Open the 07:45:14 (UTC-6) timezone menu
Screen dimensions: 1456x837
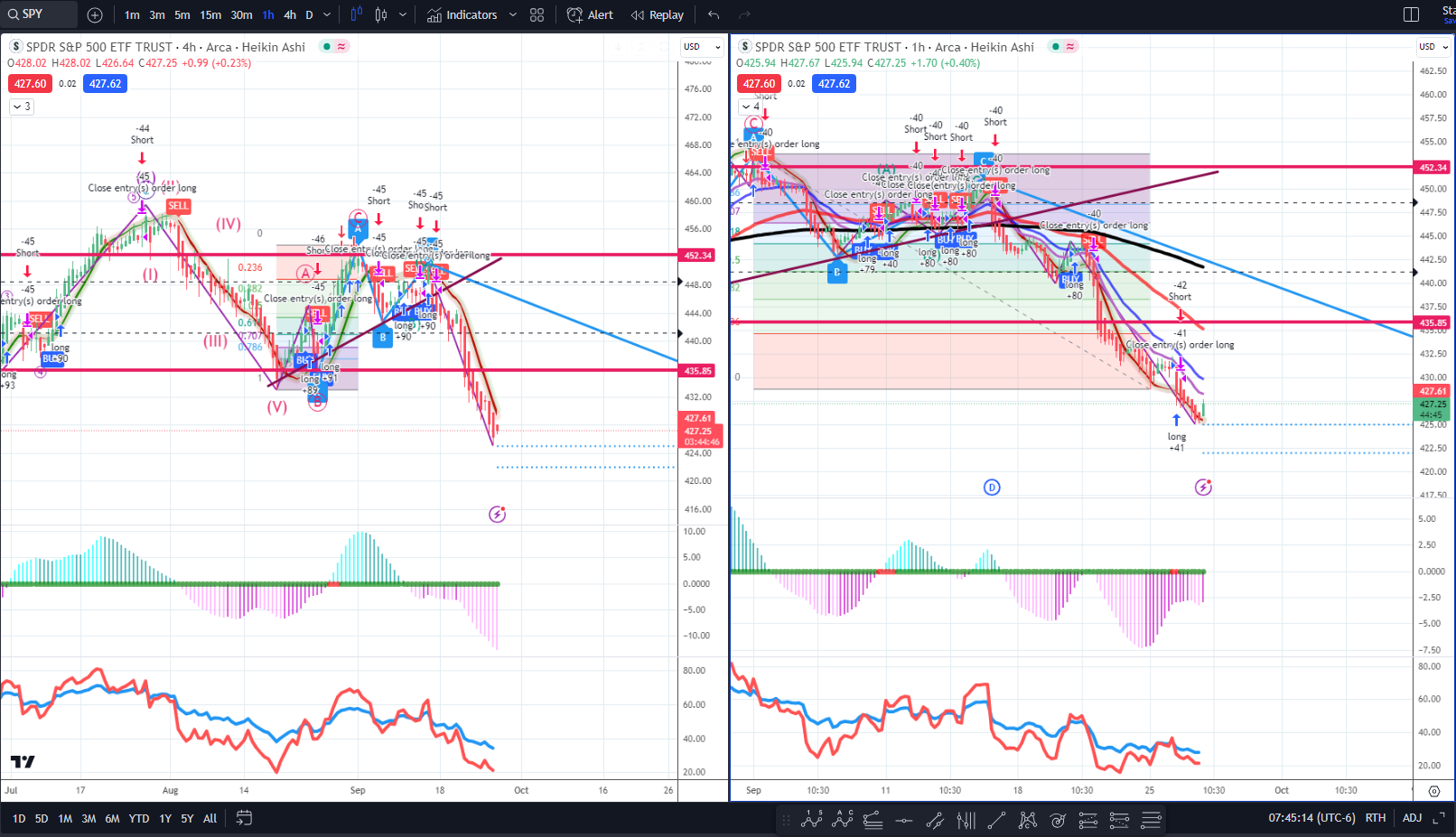pos(1311,818)
